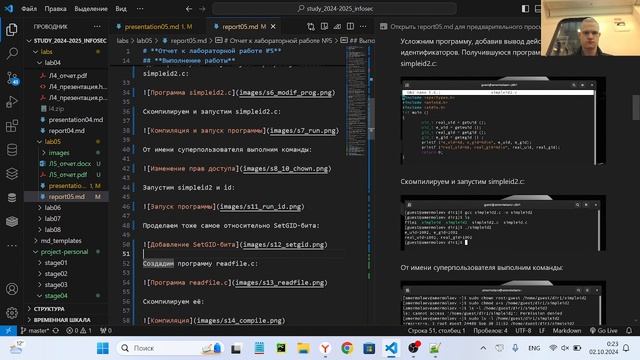Open report04.md in explorer

click(x=66, y=131)
